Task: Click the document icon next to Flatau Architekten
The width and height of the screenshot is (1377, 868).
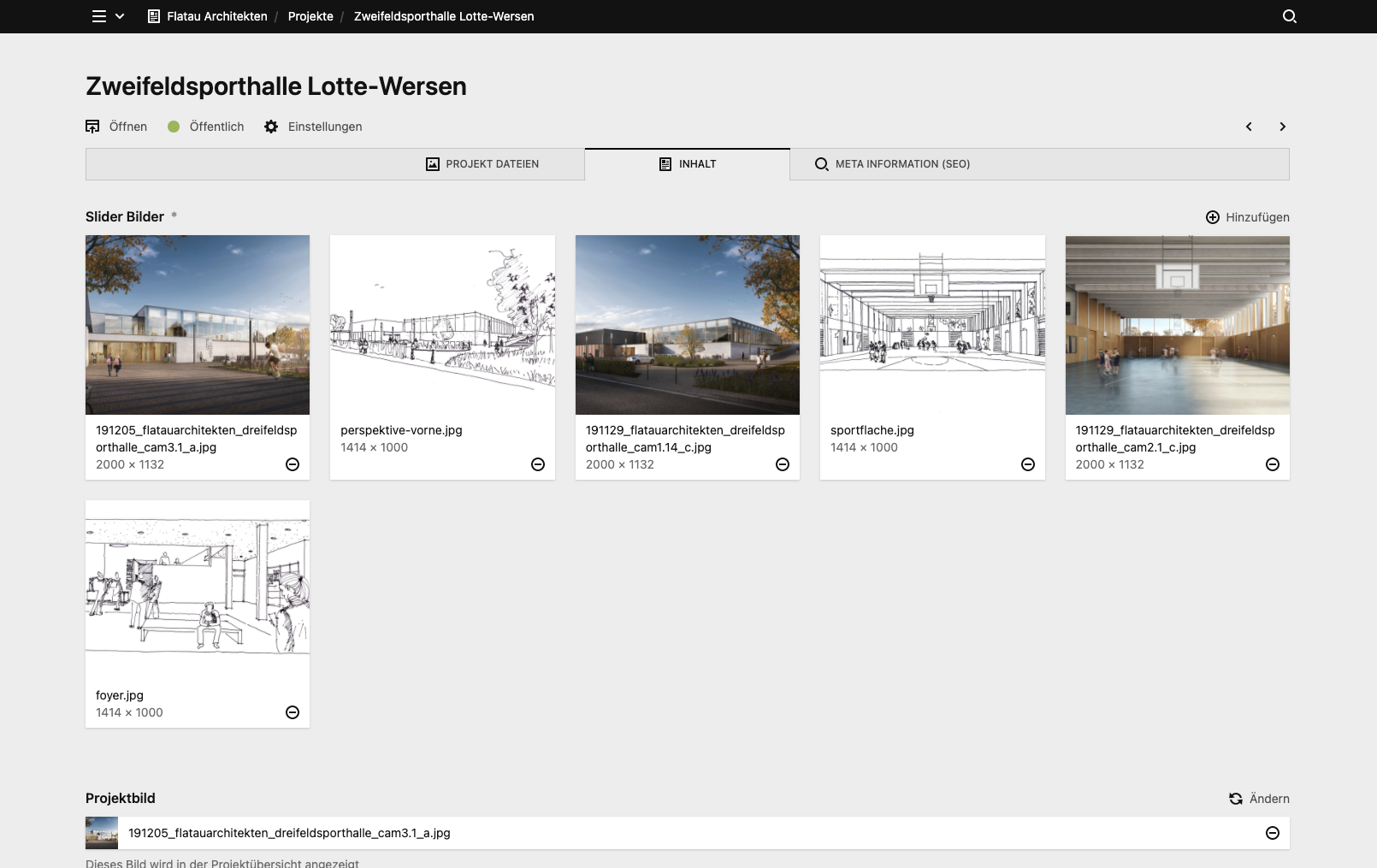Action: click(x=152, y=15)
